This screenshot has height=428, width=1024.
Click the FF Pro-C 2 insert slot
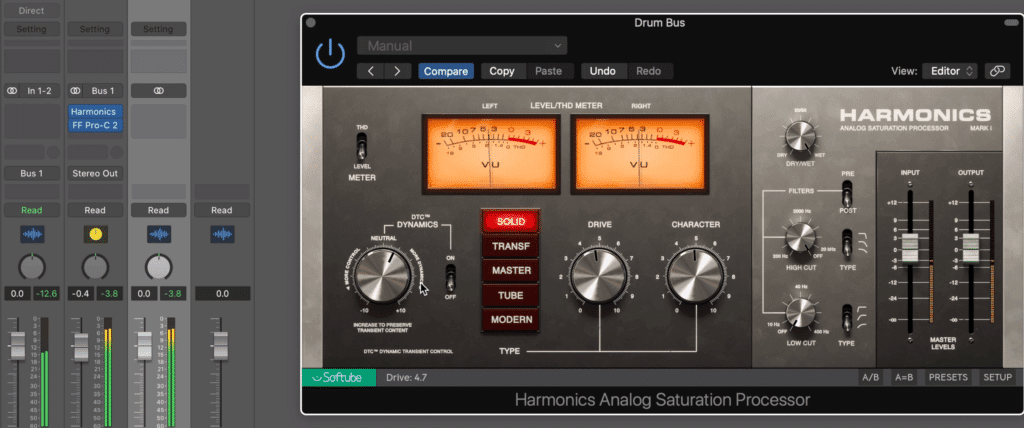pyautogui.click(x=95, y=125)
